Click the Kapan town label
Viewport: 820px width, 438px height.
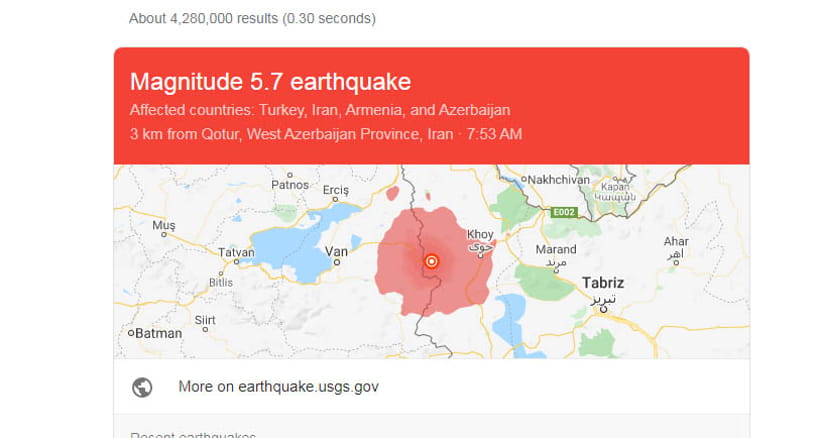614,187
